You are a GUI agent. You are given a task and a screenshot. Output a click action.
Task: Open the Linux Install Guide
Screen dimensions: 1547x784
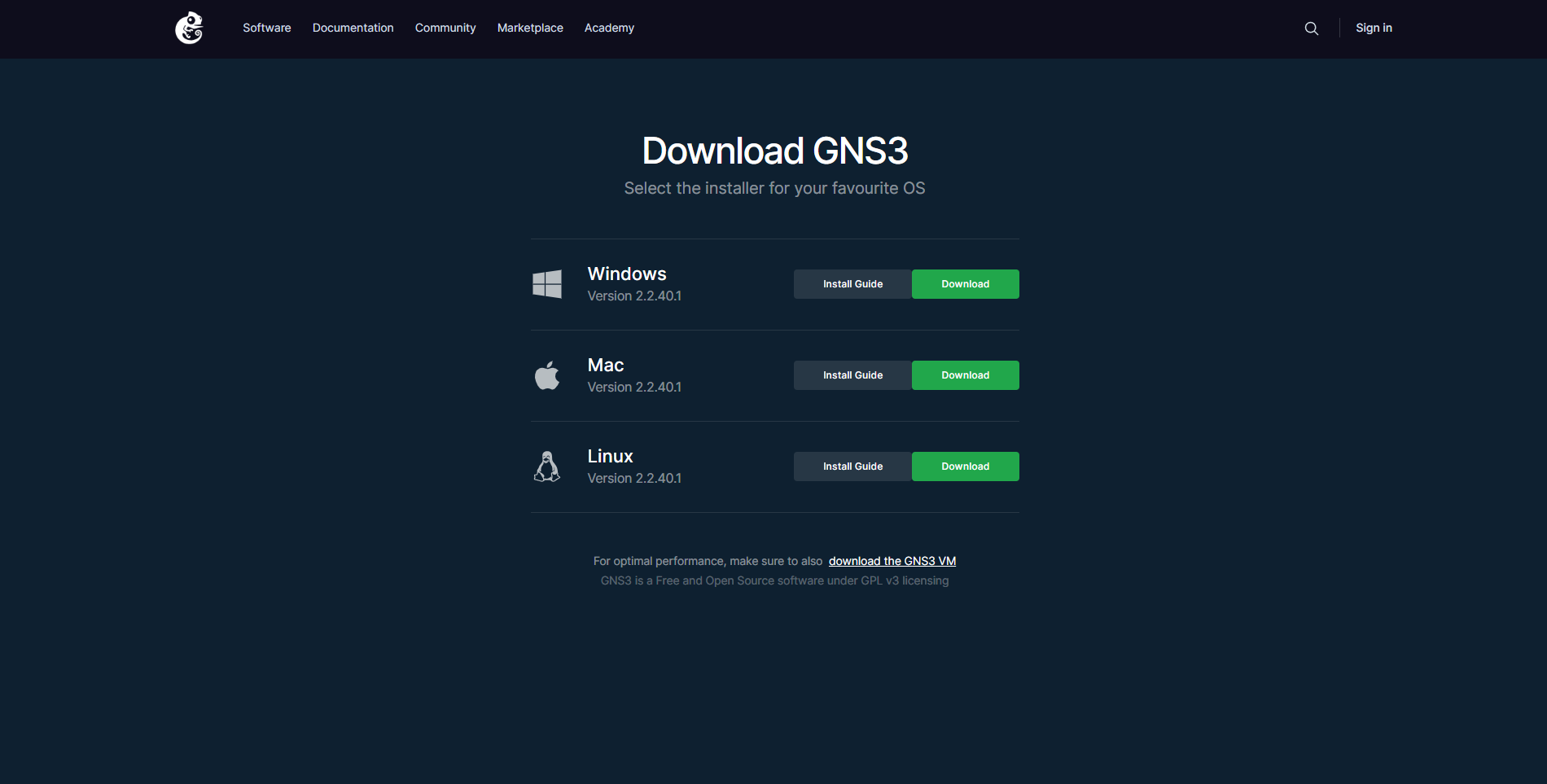(x=852, y=466)
